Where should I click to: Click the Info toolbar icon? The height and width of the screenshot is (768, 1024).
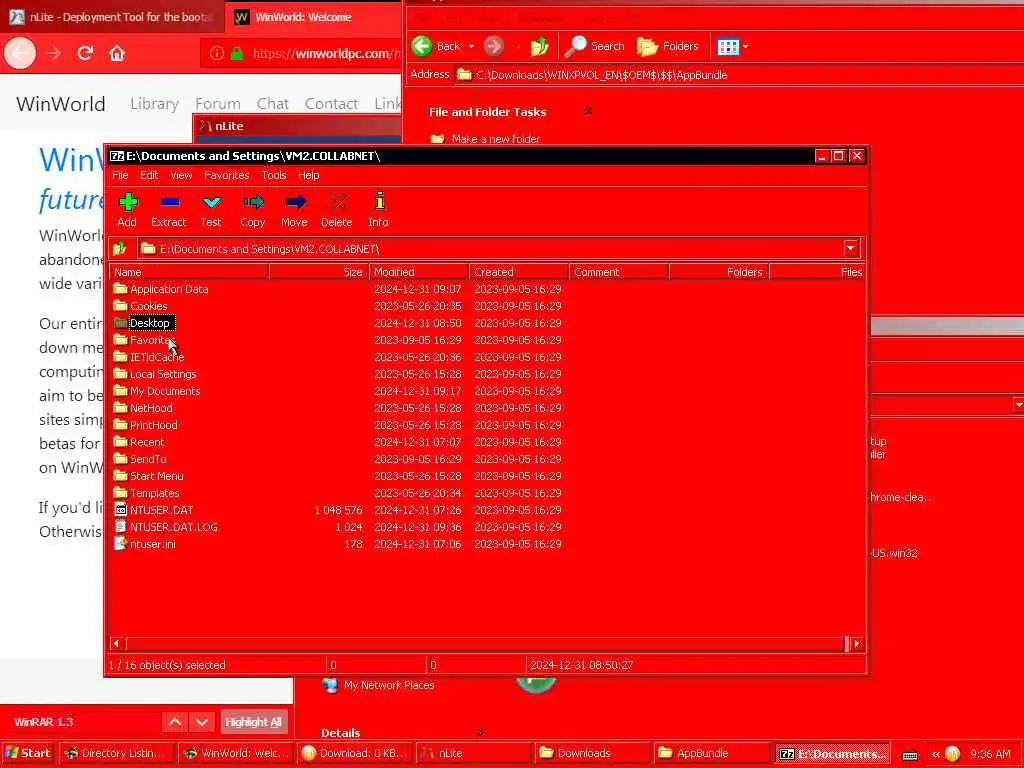tap(378, 209)
